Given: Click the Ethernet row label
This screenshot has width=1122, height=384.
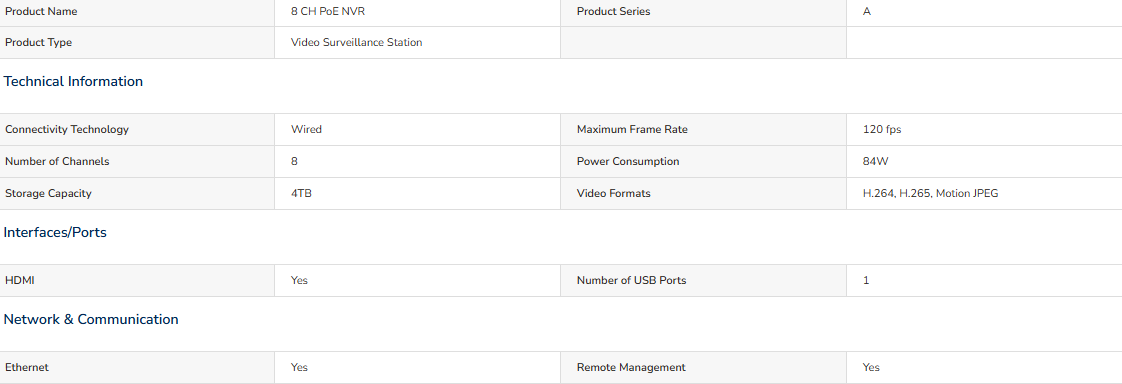Looking at the screenshot, I should point(26,367).
